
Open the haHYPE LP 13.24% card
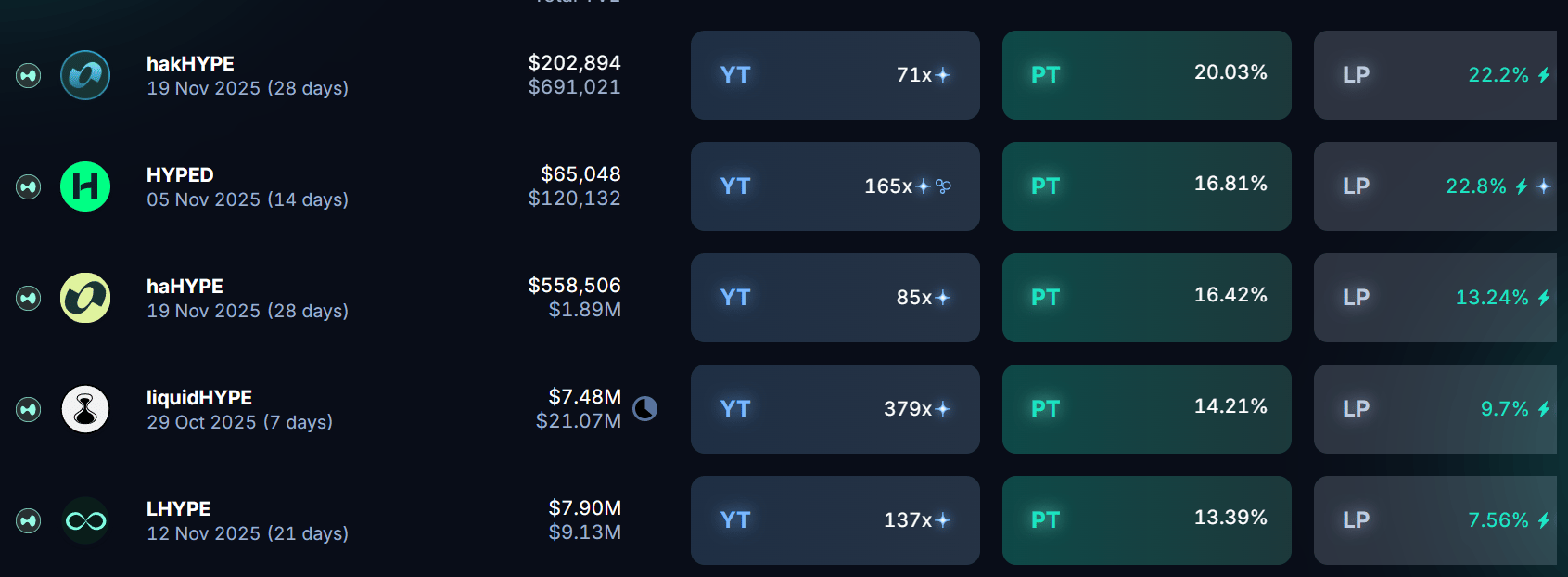point(1434,298)
